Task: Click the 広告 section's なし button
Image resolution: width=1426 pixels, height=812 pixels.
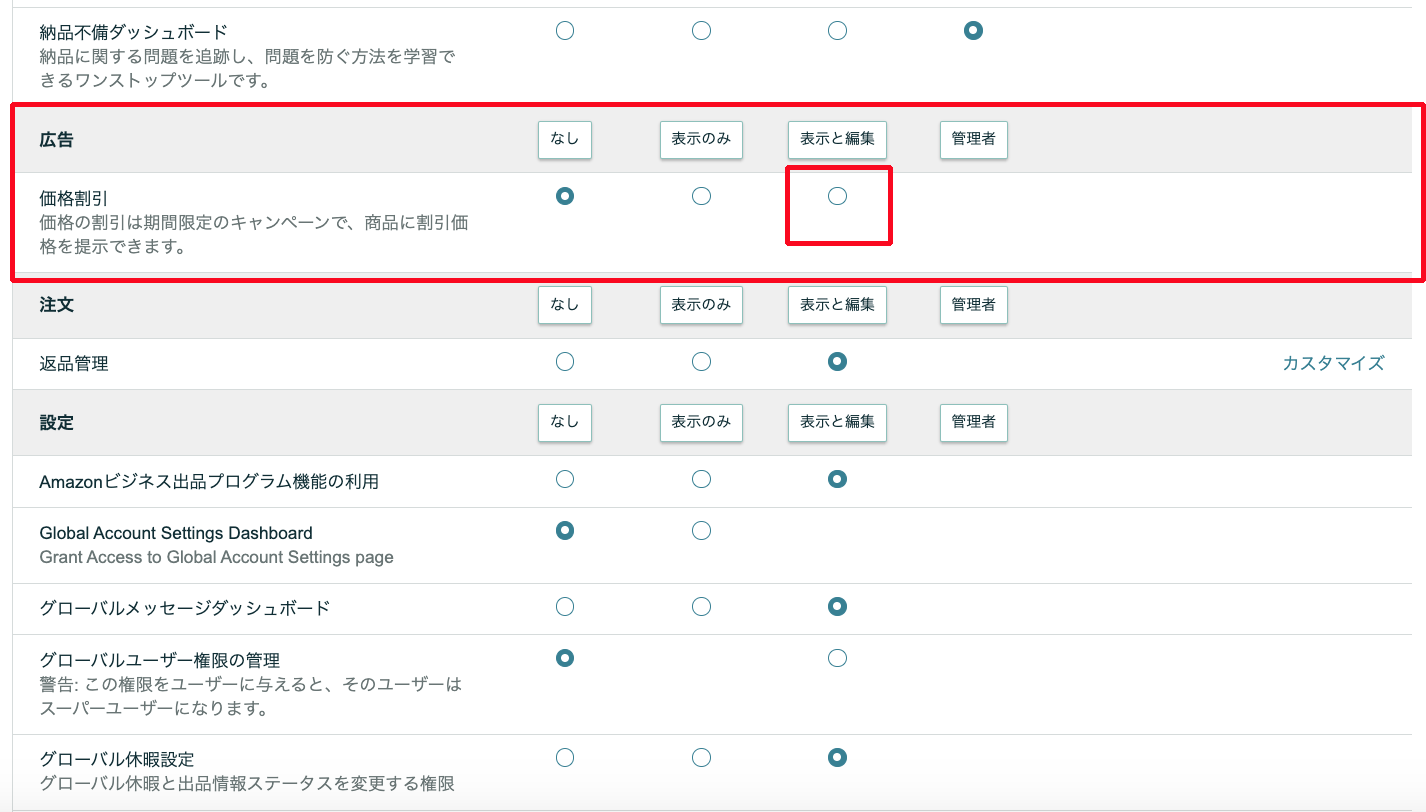Action: click(x=565, y=140)
